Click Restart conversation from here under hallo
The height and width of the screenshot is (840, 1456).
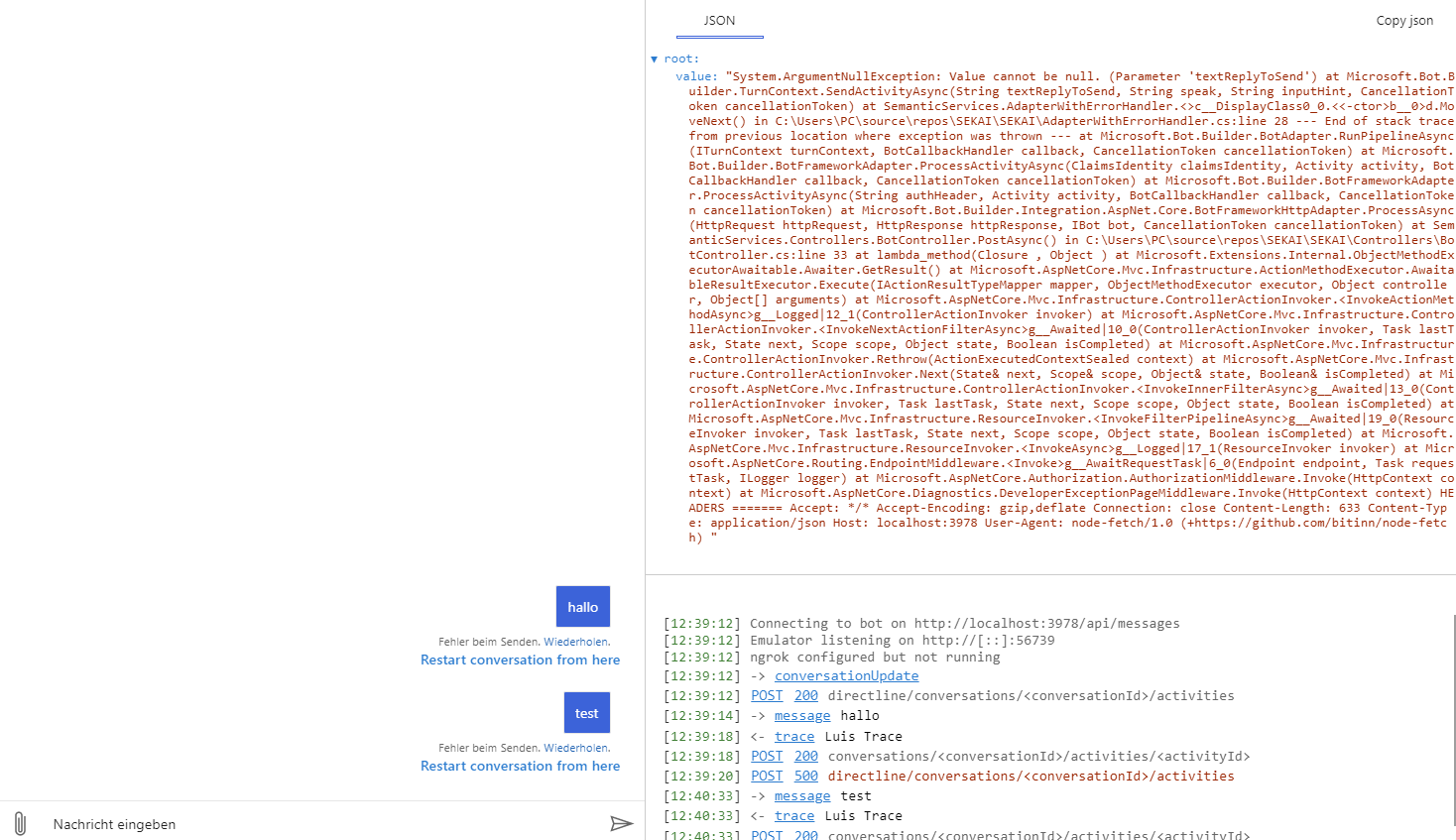tap(520, 660)
